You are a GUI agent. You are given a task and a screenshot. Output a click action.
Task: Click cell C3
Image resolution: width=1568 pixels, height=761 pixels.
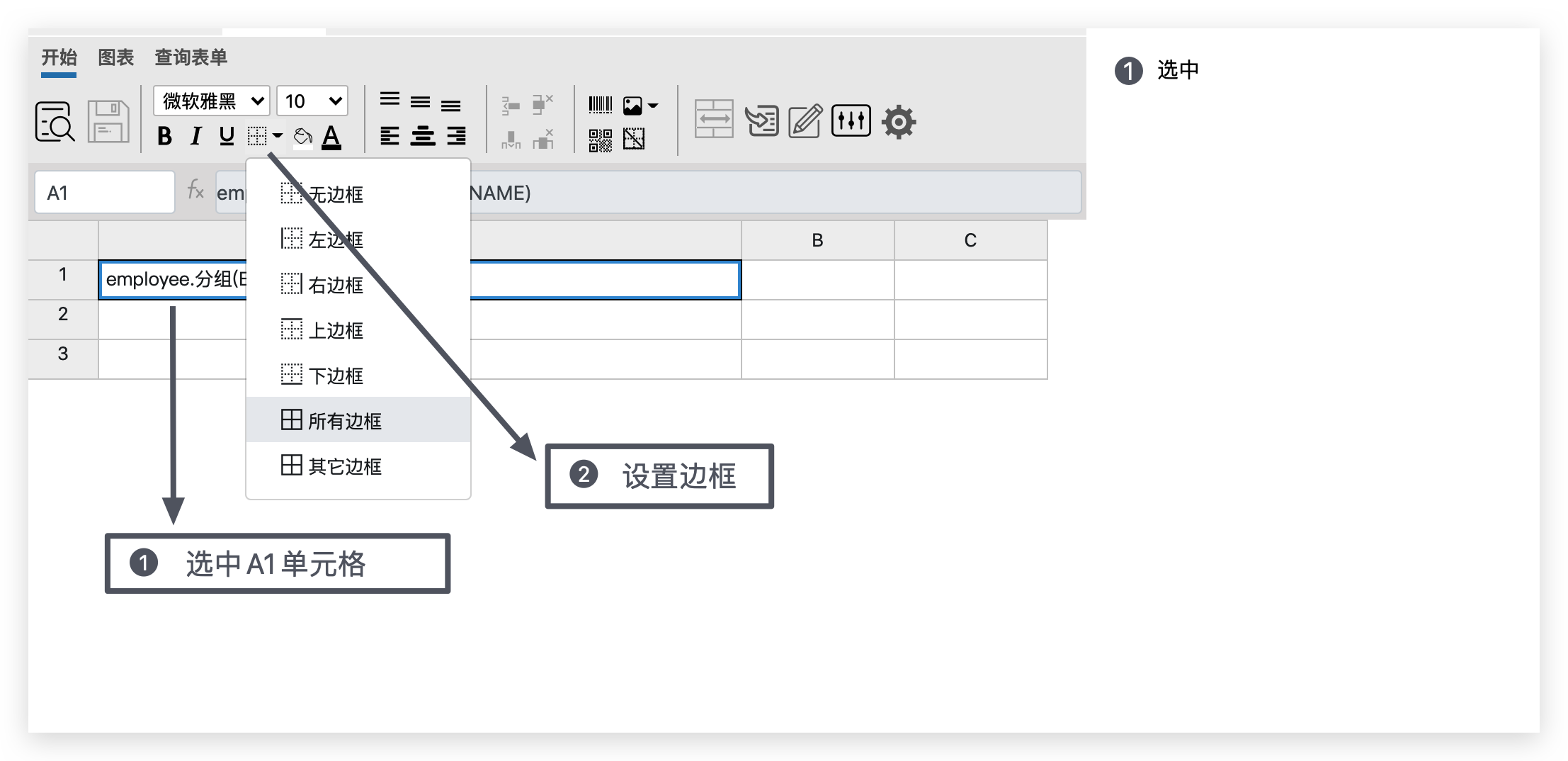coord(971,359)
